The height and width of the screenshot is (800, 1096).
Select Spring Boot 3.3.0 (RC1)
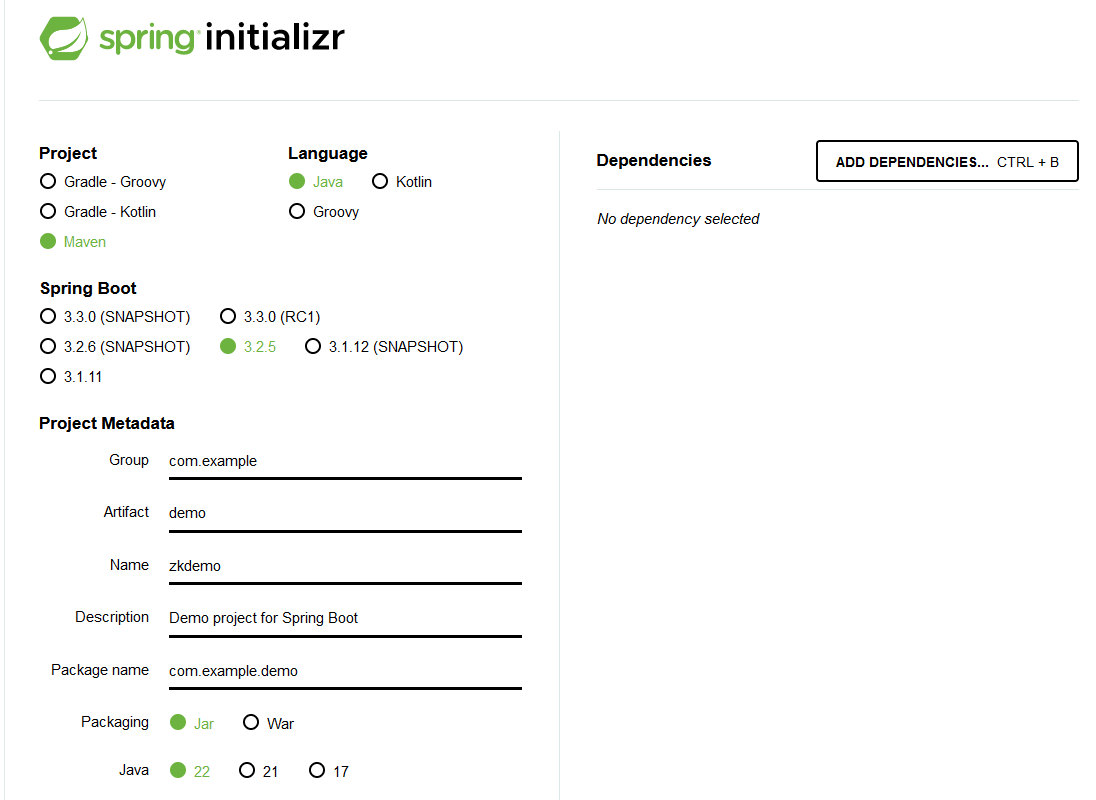point(270,317)
